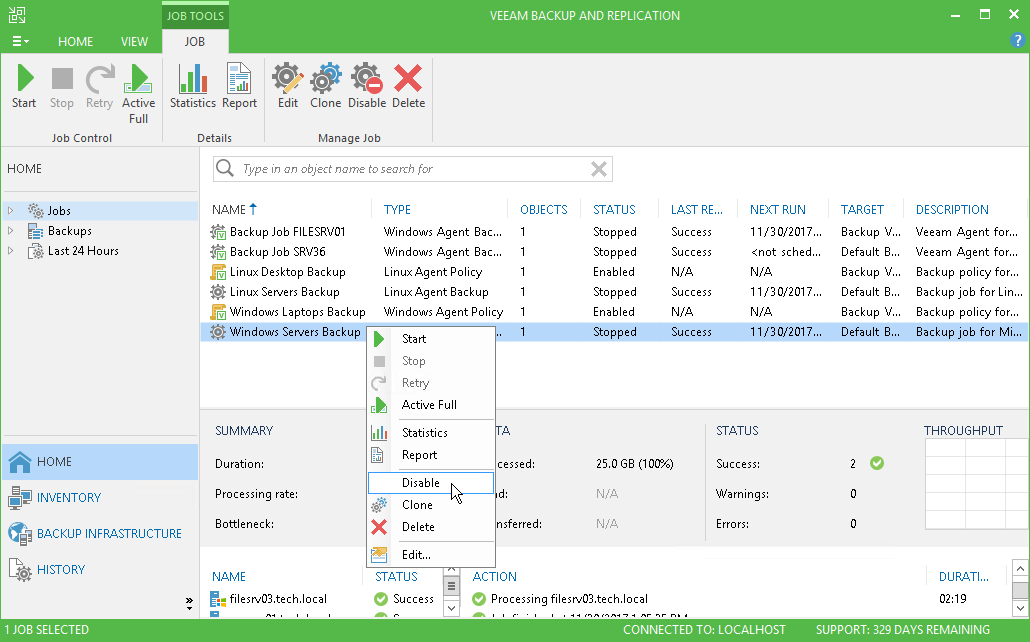Sort session list by DURATI... header
The image size is (1030, 642).
coord(963,576)
